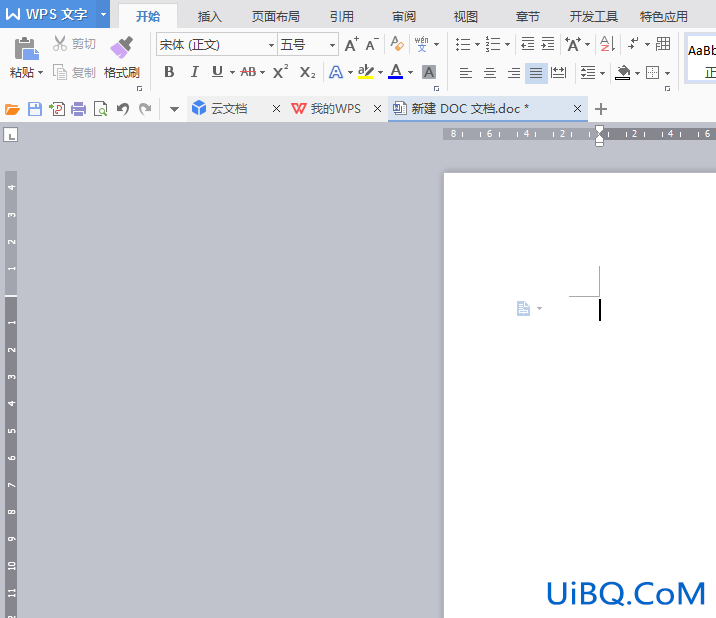Expand the numbered list dropdown arrow

point(507,44)
